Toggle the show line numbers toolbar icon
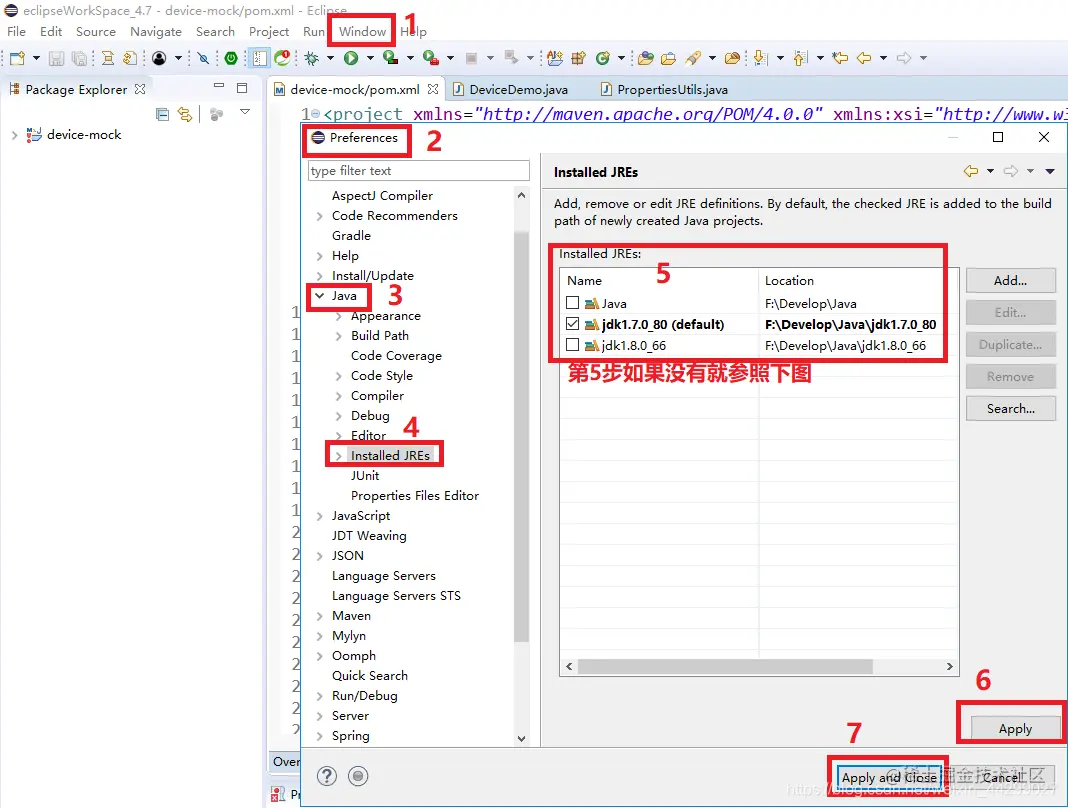This screenshot has width=1068, height=808. tap(260, 58)
